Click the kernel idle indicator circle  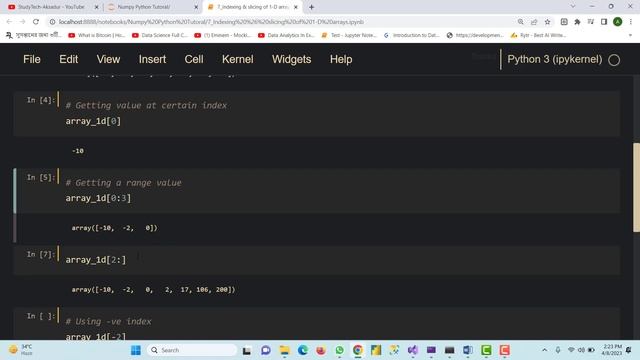(614, 60)
